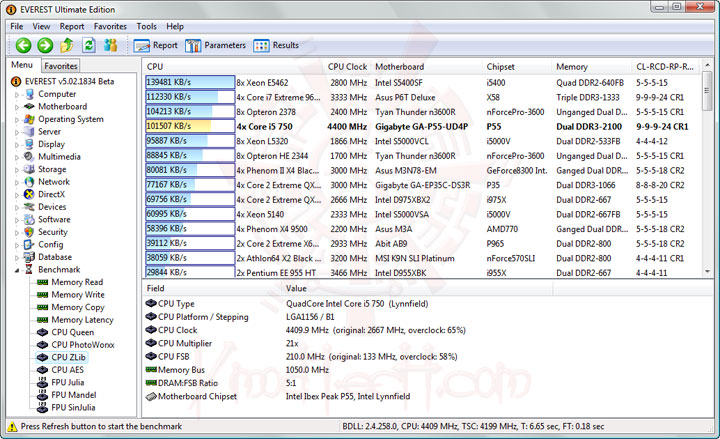Image resolution: width=720 pixels, height=439 pixels.
Task: Switch to the Favorites tab
Action: point(61,66)
